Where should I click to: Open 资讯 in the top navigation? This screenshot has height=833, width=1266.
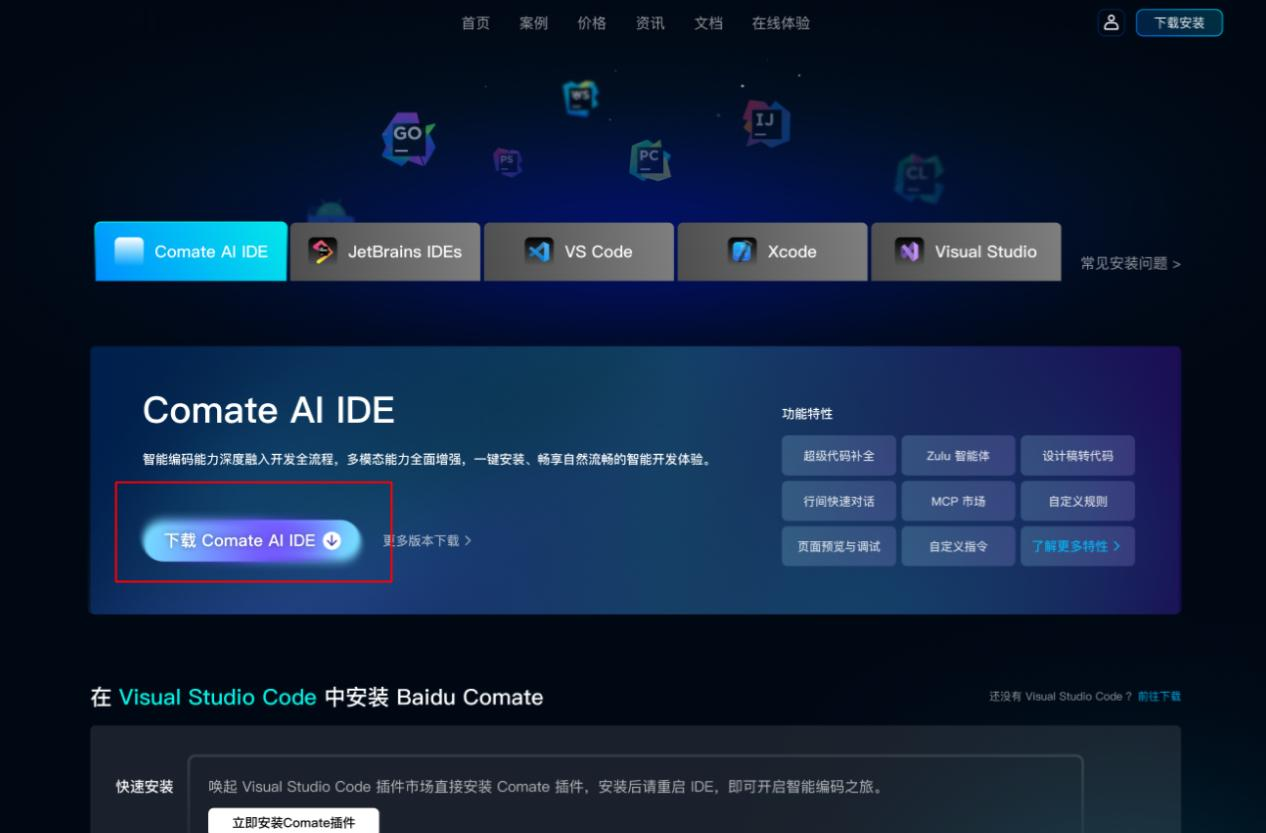click(x=650, y=23)
